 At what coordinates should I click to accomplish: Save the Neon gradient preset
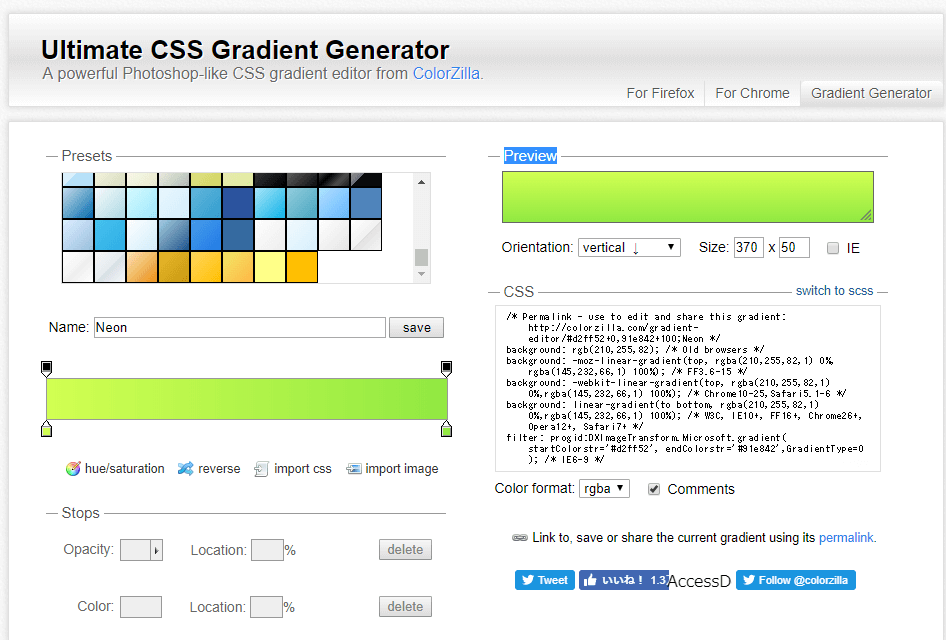[x=416, y=328]
